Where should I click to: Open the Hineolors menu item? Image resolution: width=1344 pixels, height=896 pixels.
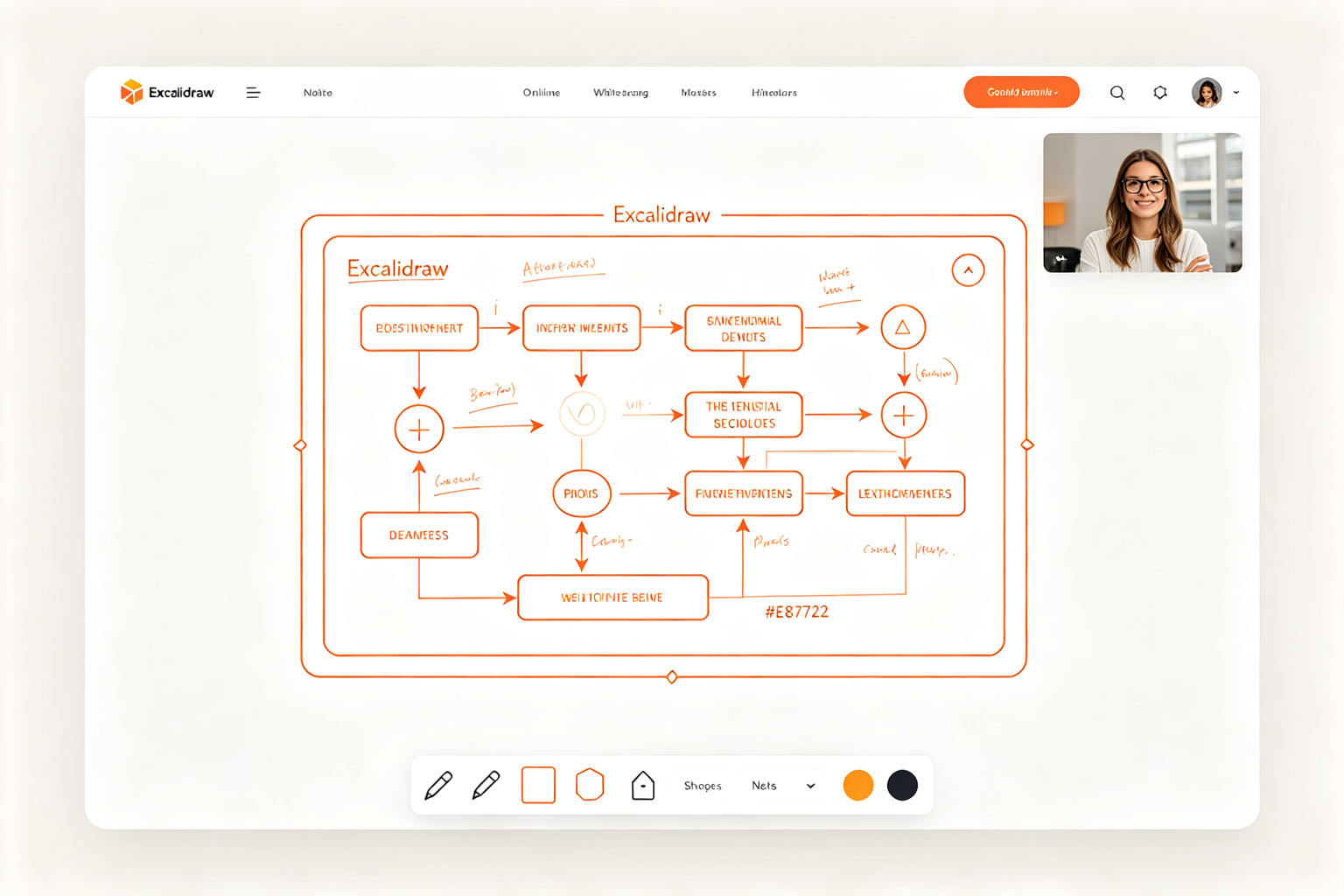point(774,93)
